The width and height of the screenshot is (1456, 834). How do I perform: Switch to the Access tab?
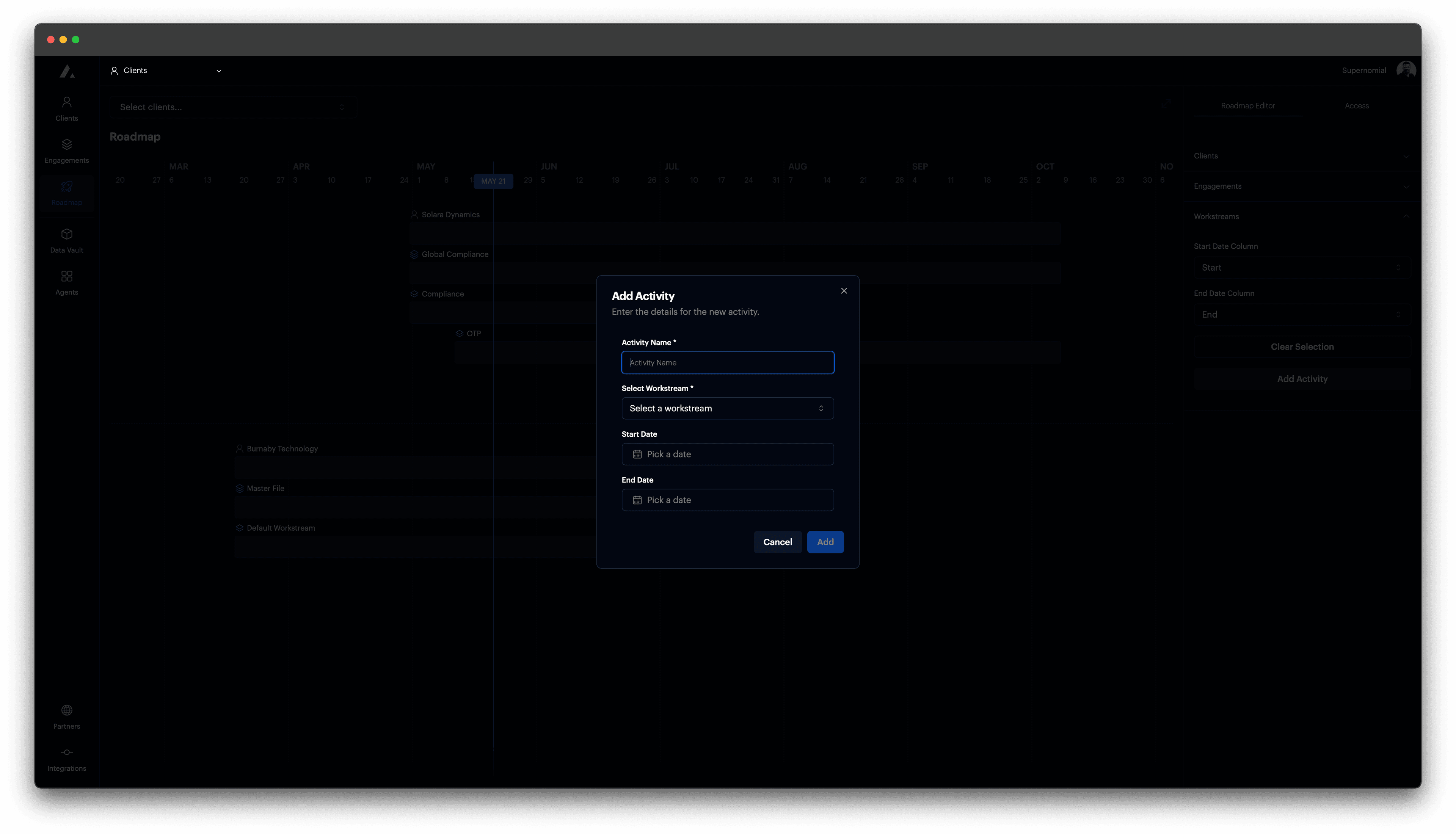point(1357,105)
